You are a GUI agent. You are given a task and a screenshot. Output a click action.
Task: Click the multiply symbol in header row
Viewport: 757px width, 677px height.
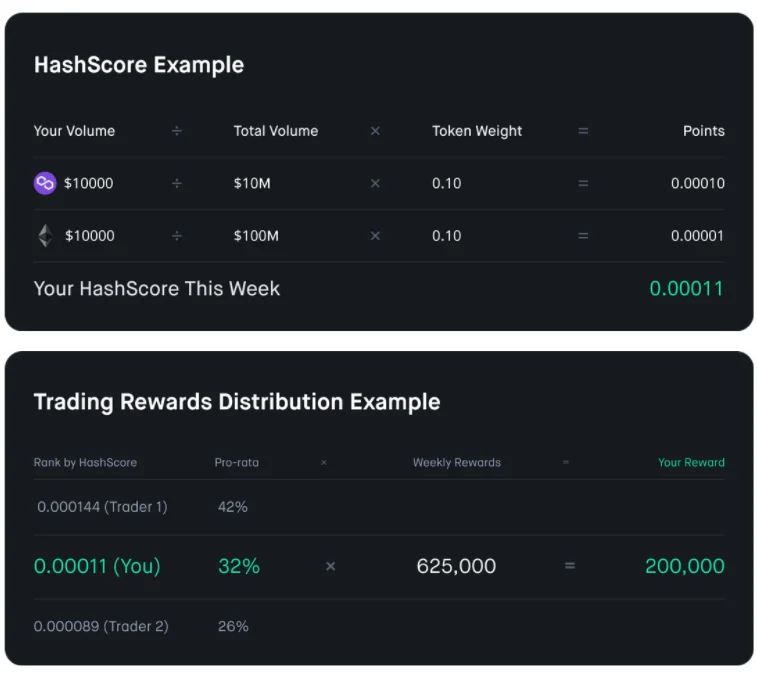pos(375,131)
